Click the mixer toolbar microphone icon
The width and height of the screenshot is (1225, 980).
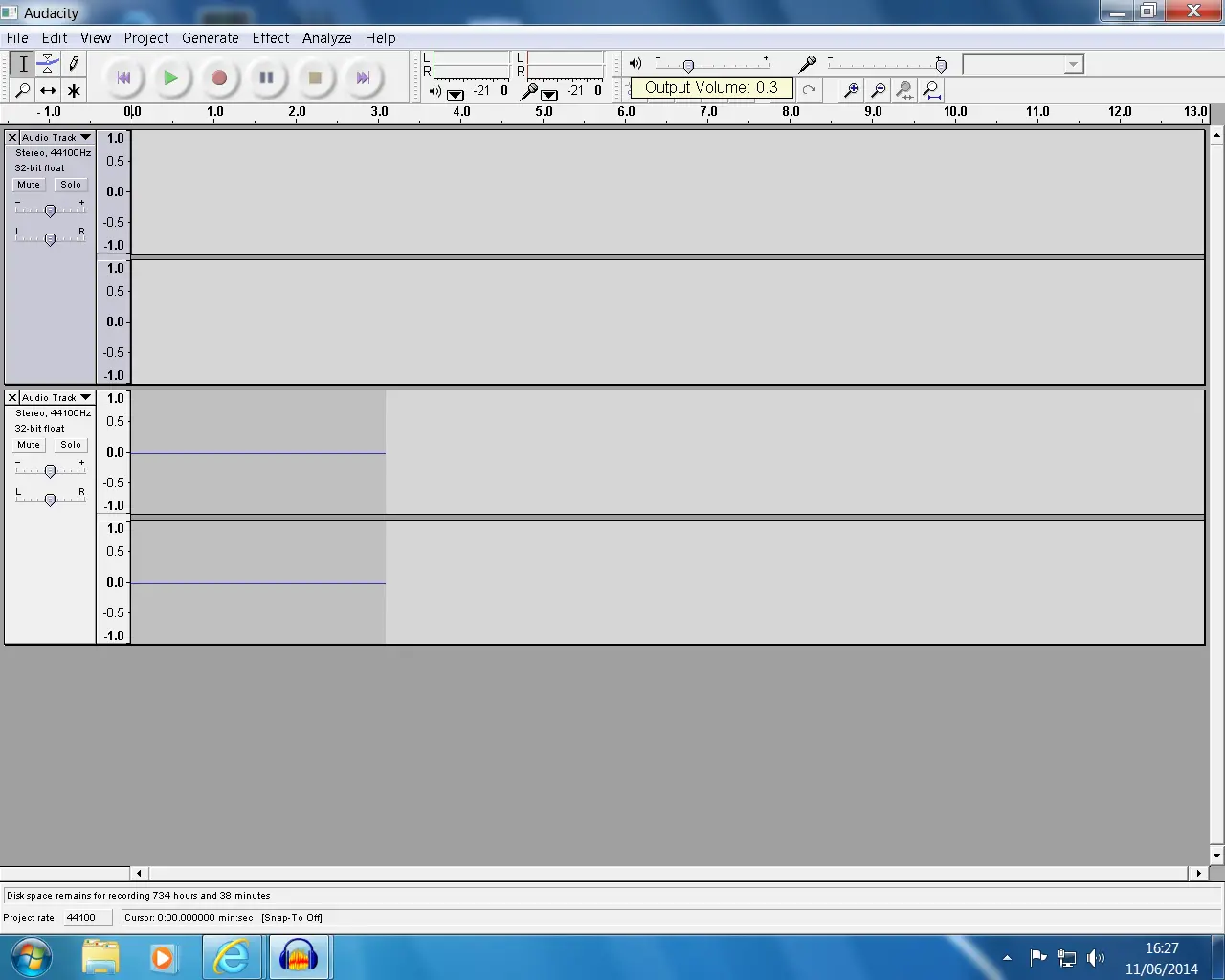tap(808, 63)
